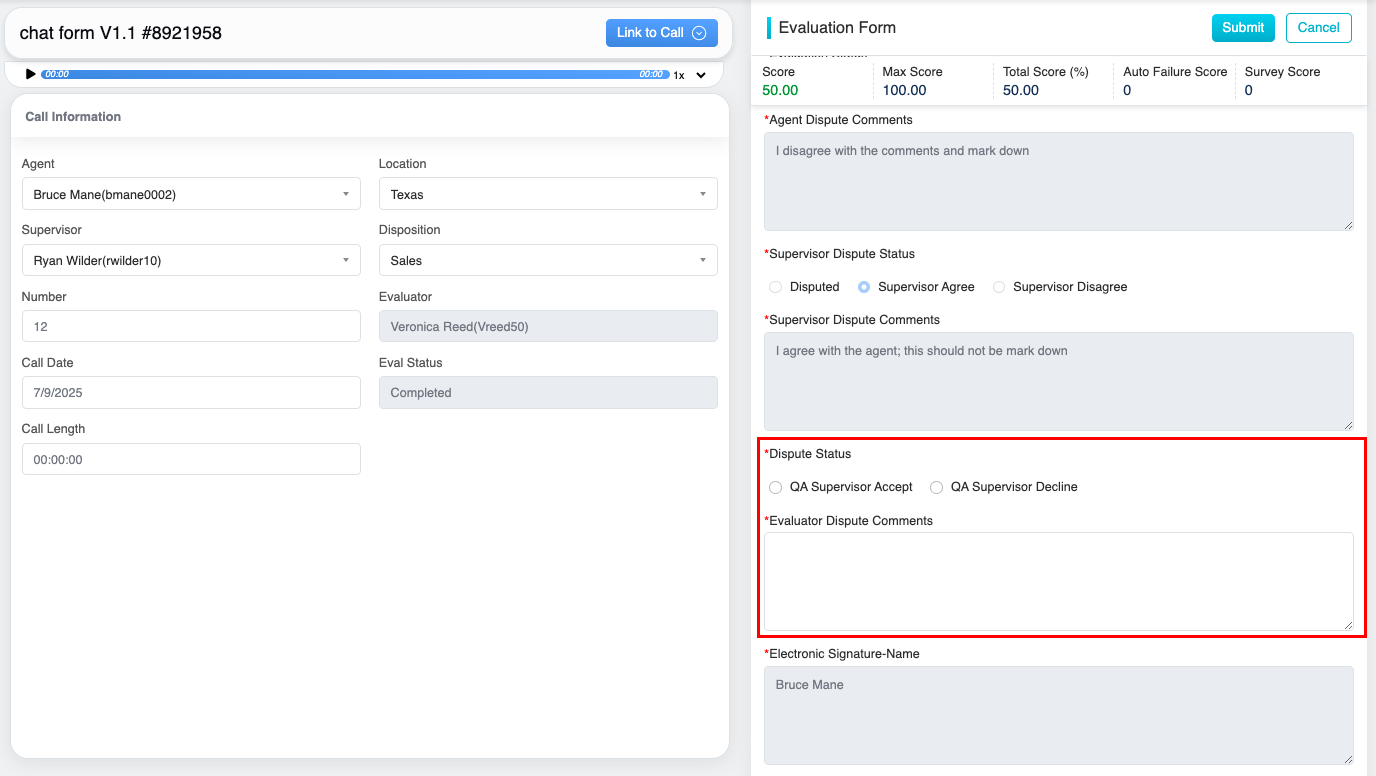Viewport: 1376px width, 776px height.
Task: Pick the Supervisor Disagree radio button
Action: coord(999,287)
